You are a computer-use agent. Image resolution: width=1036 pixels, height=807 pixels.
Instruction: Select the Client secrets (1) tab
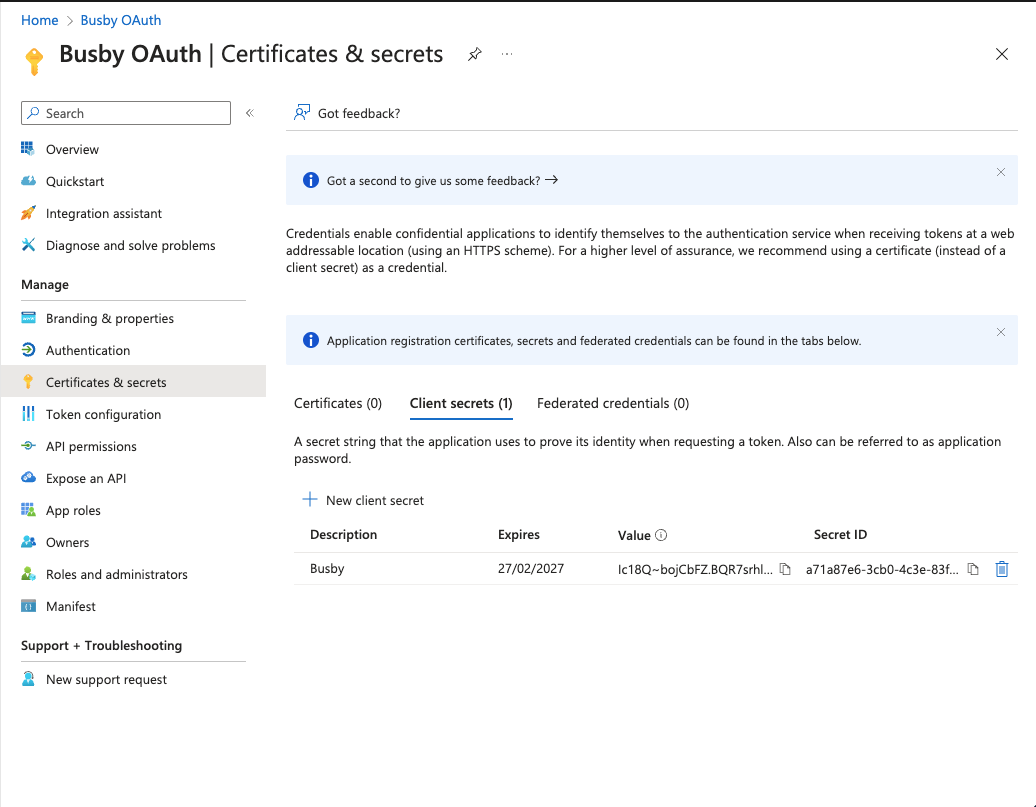tap(461, 403)
